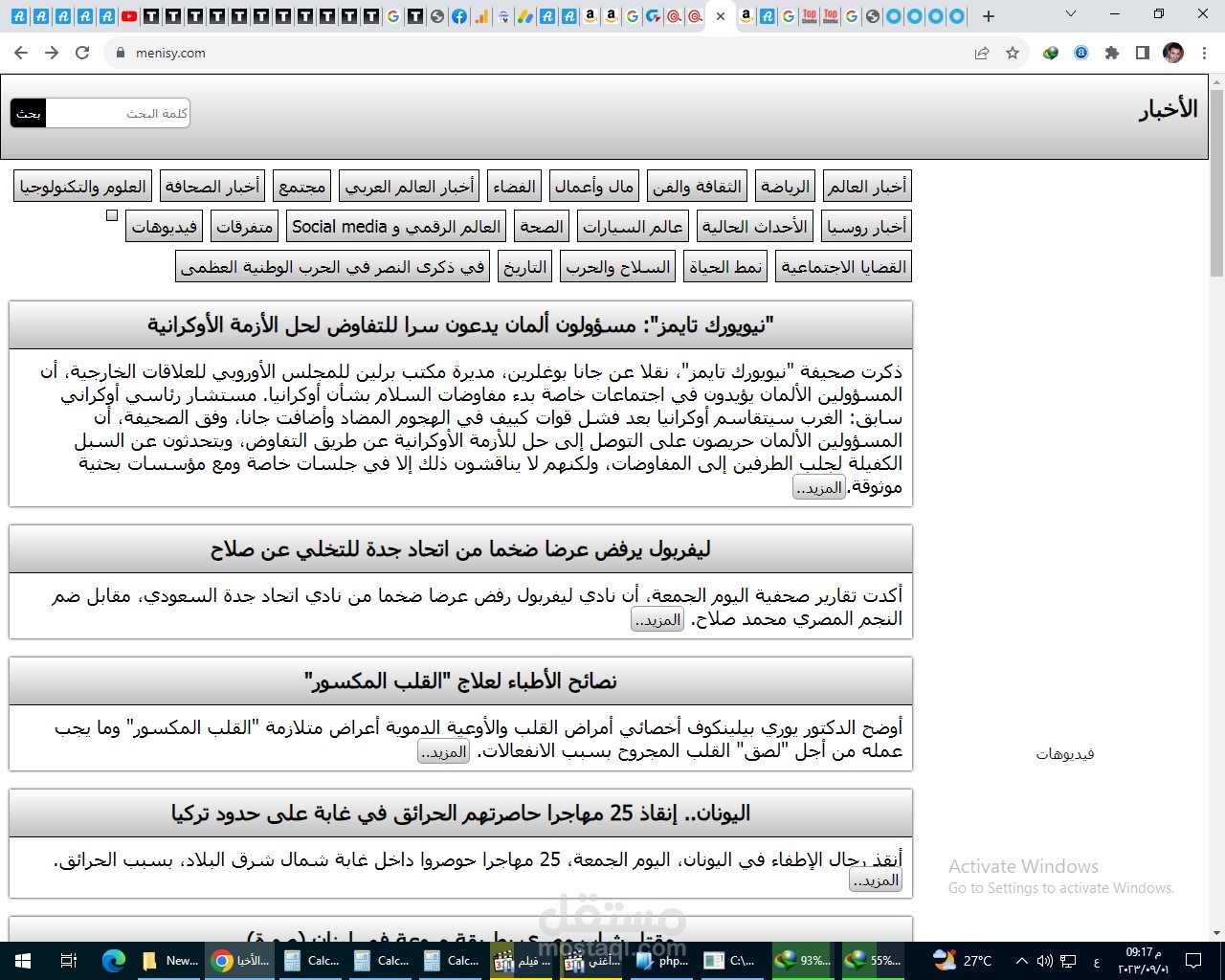Click المزيد on the Greece migrants article
The height and width of the screenshot is (980, 1225).
pyautogui.click(x=876, y=880)
